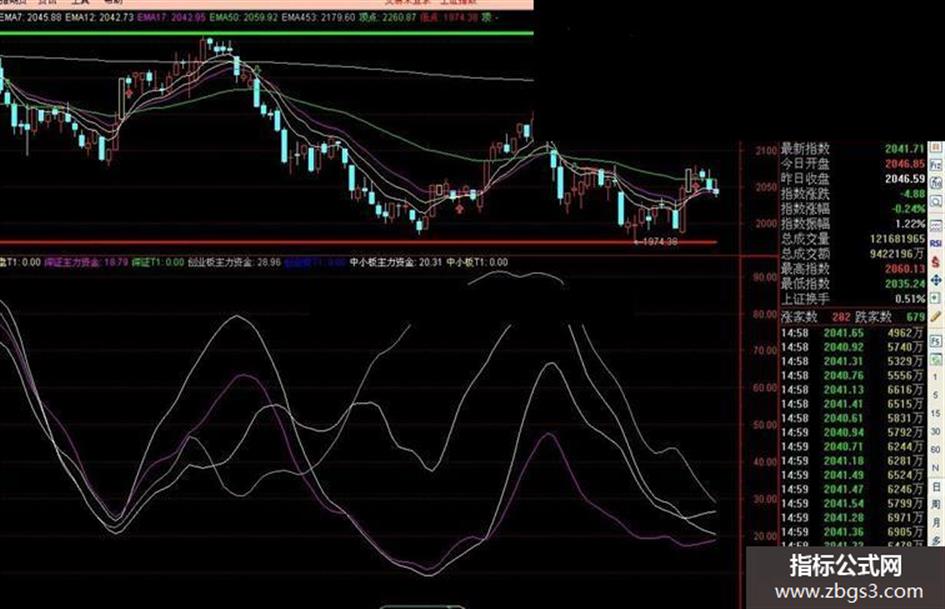This screenshot has height=609, width=945.
Task: Click tick row with price 2040.61
Action: [x=853, y=418]
